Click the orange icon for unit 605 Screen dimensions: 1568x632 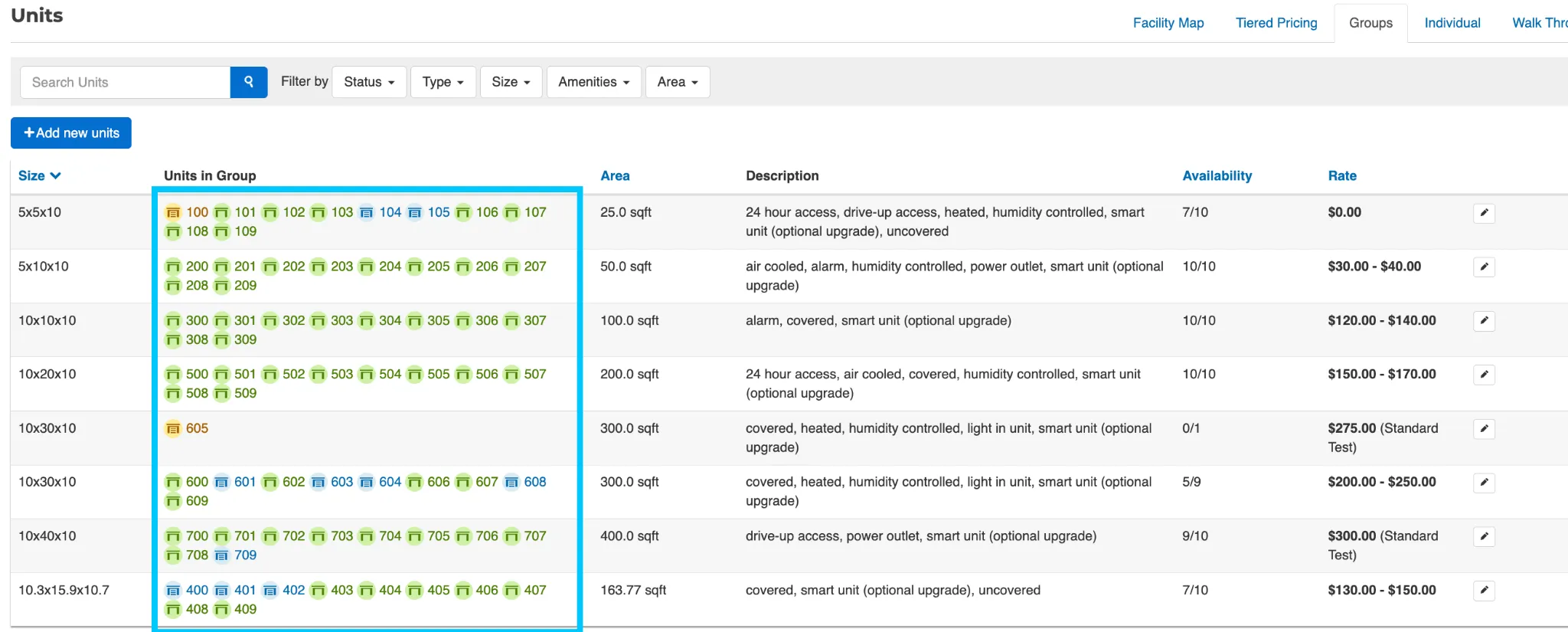pos(173,428)
